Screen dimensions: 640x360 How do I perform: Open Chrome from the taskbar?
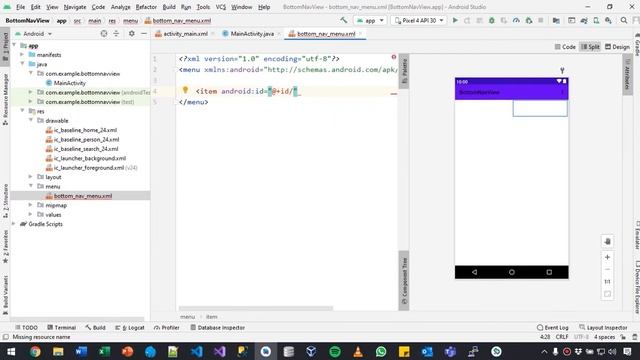tap(35, 351)
